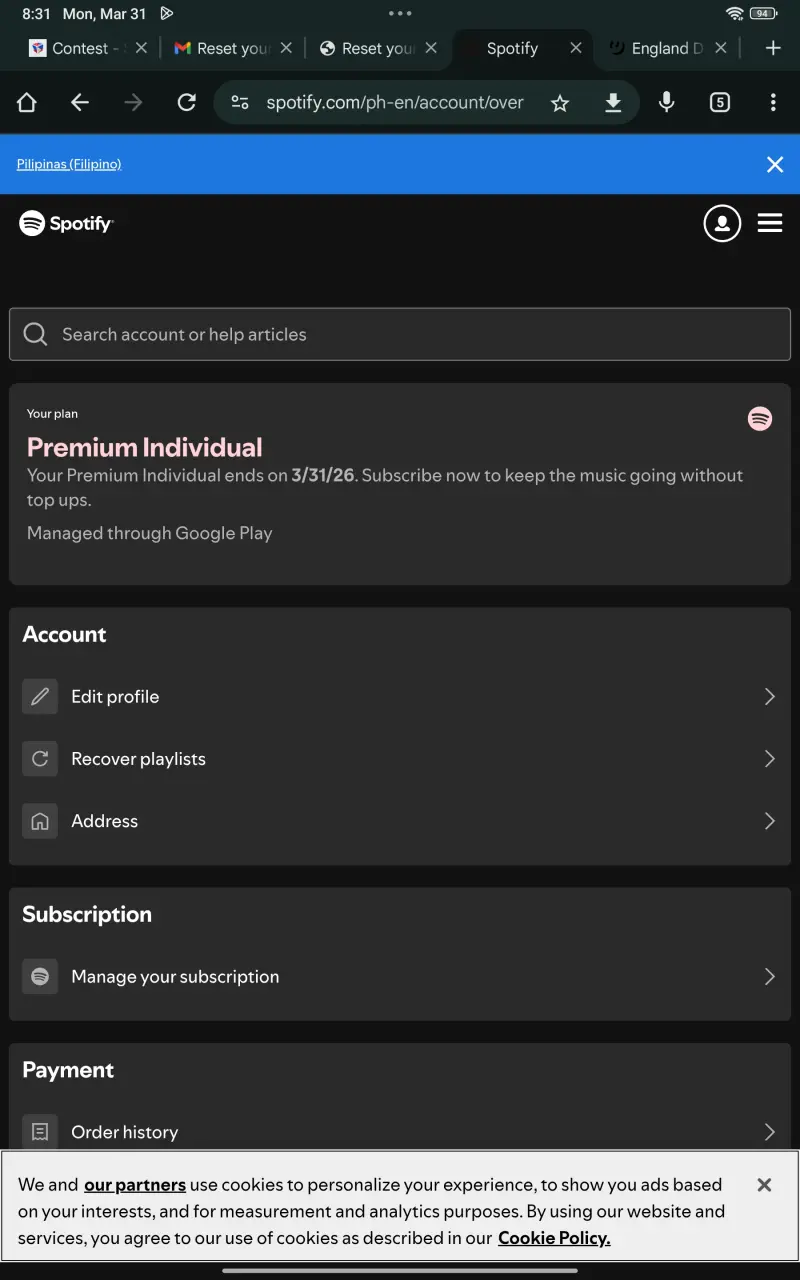The image size is (800, 1280).
Task: Click Spotify icon beside Manage your subscription
Action: [x=40, y=977]
